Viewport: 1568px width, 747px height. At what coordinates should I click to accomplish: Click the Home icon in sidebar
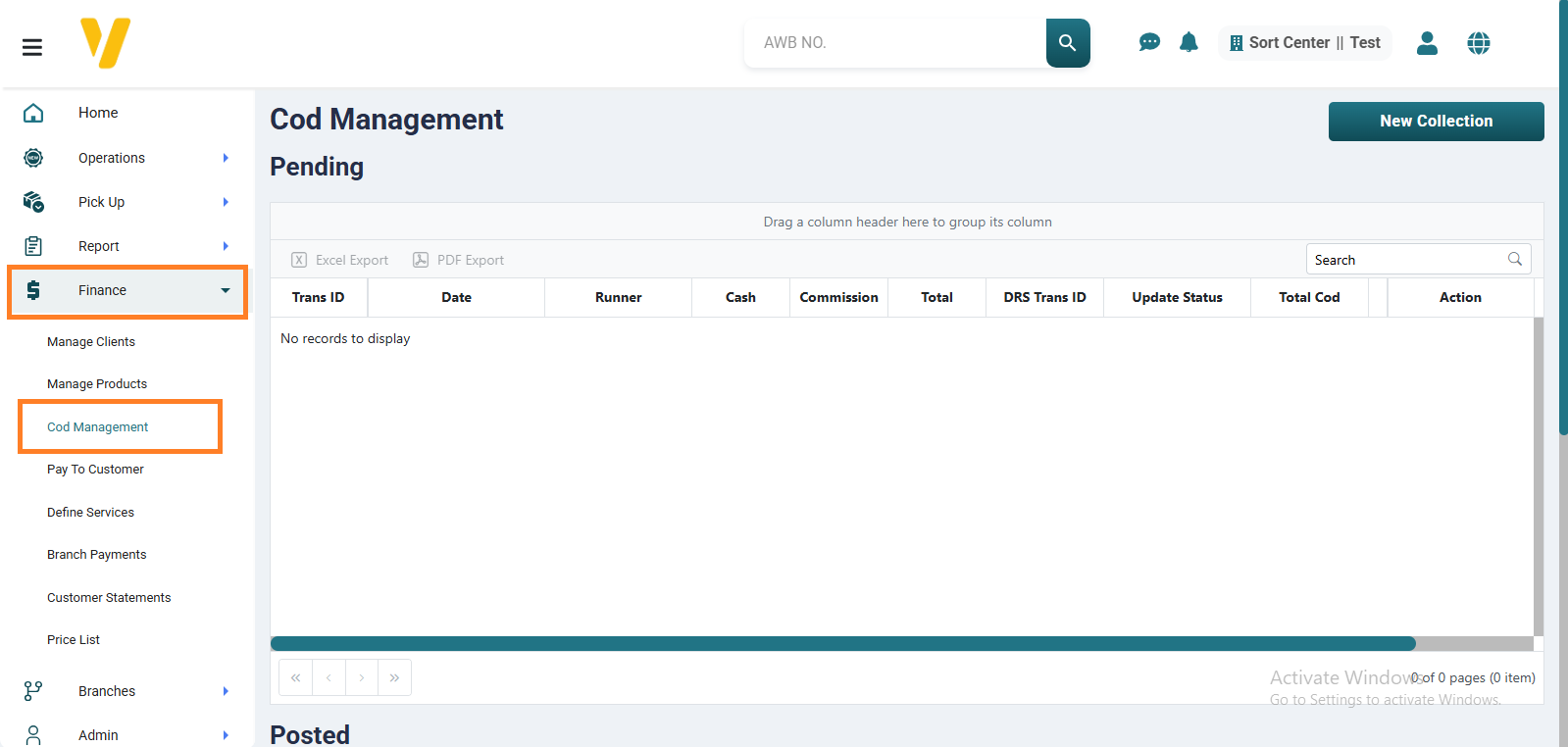pos(33,113)
